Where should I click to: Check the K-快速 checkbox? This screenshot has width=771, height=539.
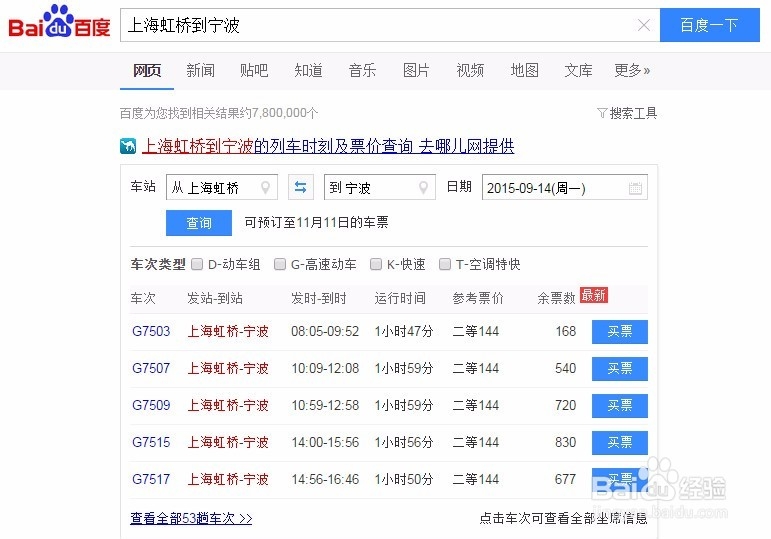[x=376, y=264]
